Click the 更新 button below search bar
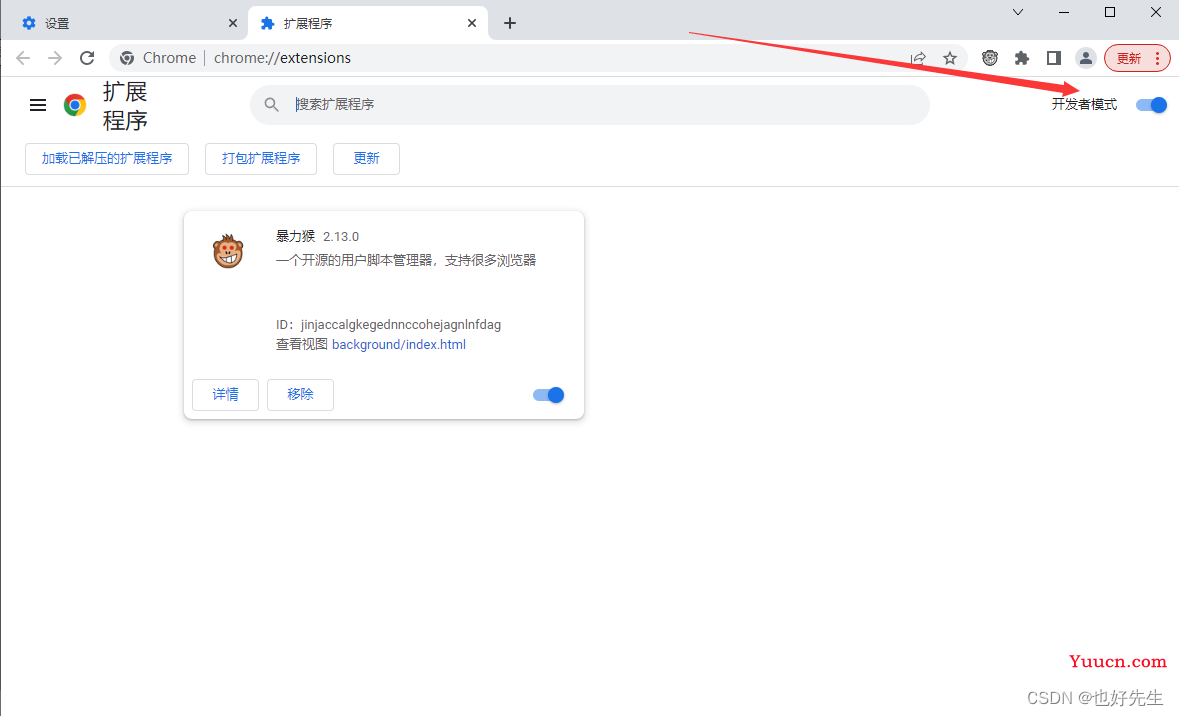The image size is (1179, 716). [x=366, y=159]
